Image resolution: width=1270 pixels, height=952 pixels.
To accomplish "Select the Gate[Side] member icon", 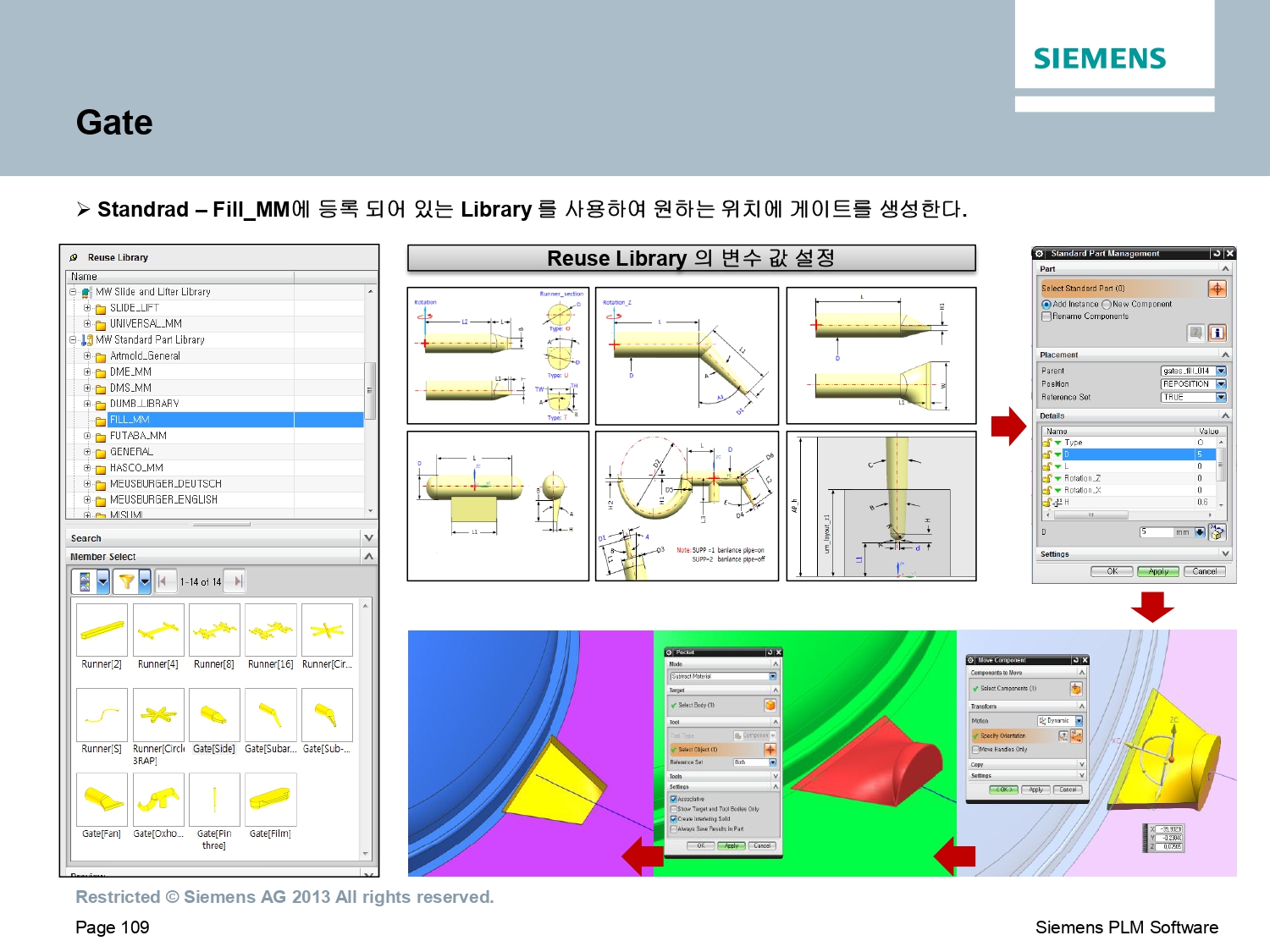I will (x=214, y=714).
